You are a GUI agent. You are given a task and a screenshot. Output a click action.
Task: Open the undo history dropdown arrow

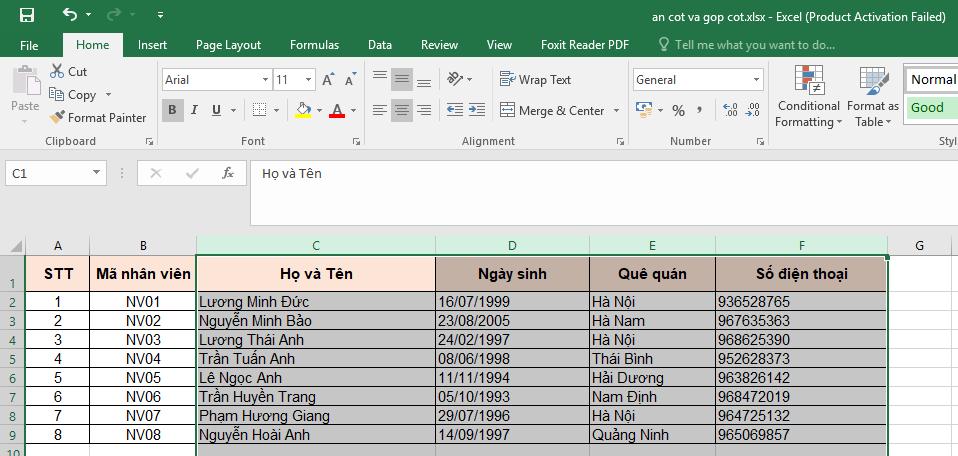[89, 15]
